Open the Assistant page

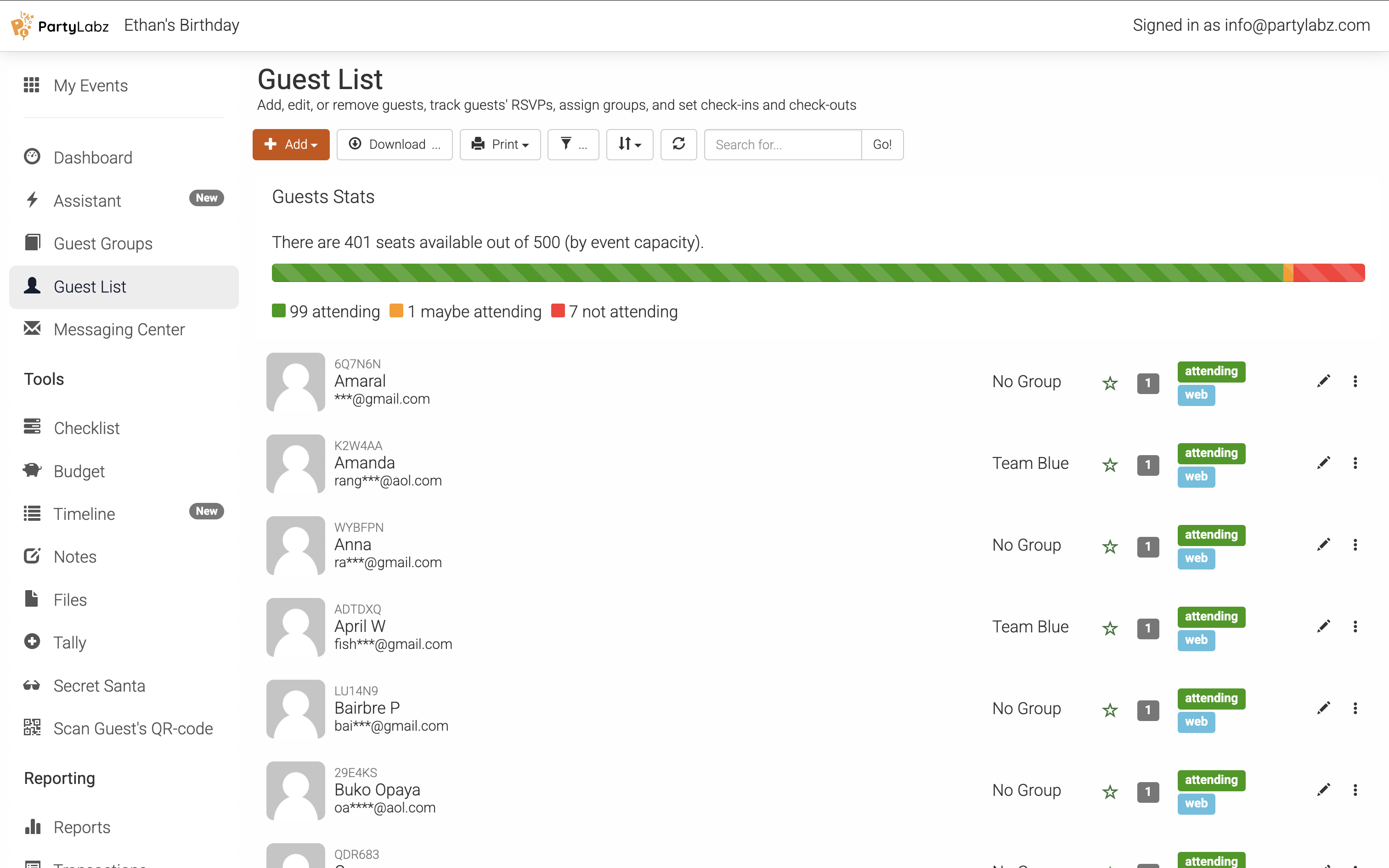point(124,200)
